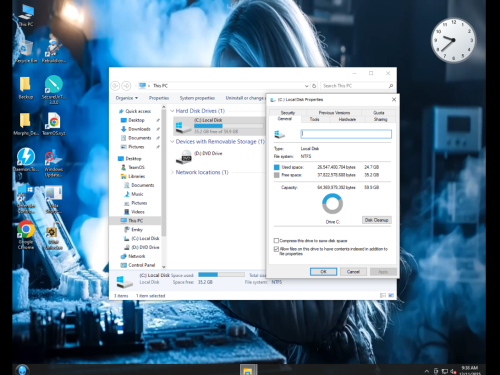Enable Compress this drive checkbox

point(276,240)
